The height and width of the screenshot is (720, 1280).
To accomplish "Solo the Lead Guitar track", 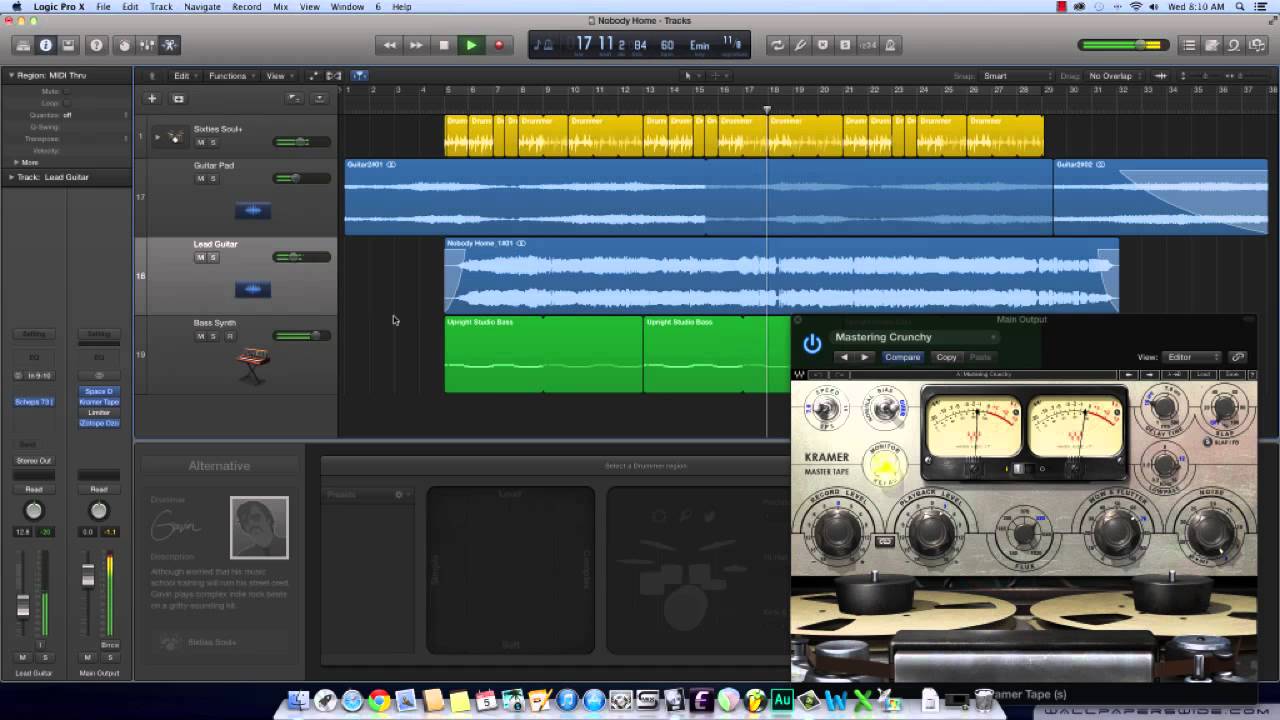I will 212,257.
